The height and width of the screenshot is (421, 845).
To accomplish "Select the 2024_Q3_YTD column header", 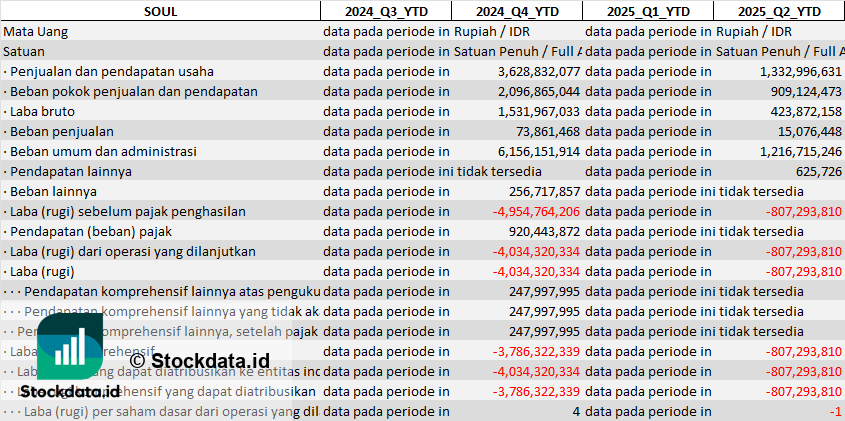I will point(385,11).
